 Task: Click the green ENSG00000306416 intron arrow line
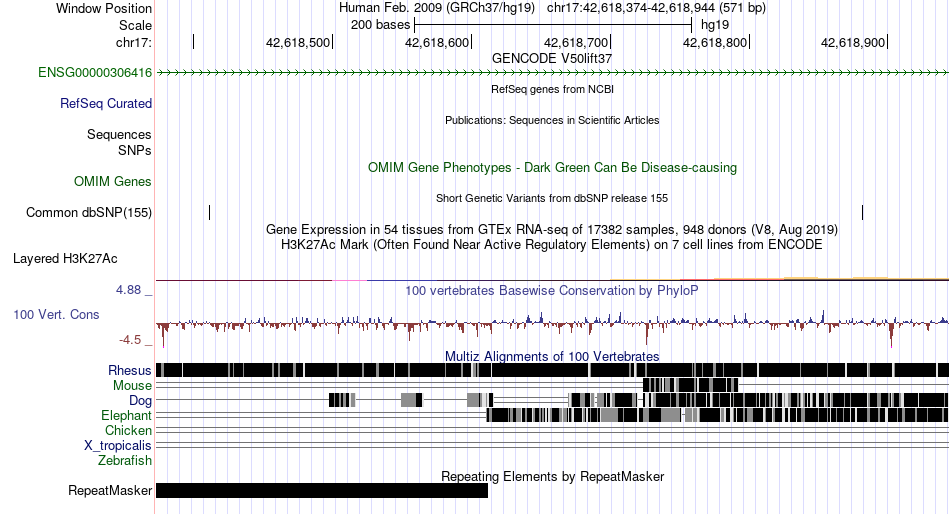pos(552,73)
